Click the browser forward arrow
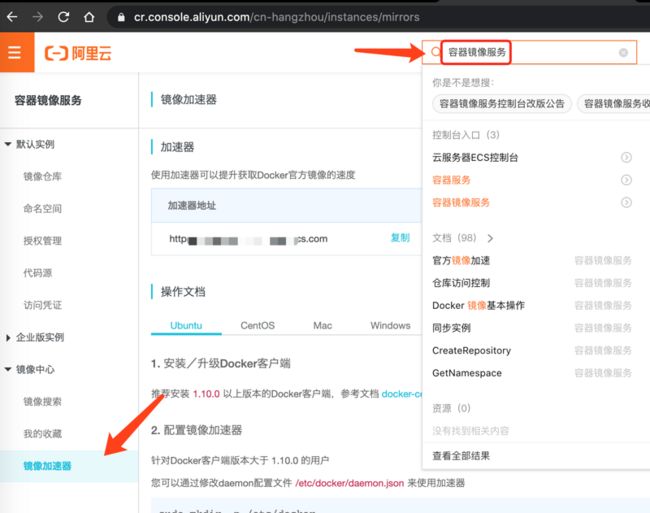 [38, 17]
